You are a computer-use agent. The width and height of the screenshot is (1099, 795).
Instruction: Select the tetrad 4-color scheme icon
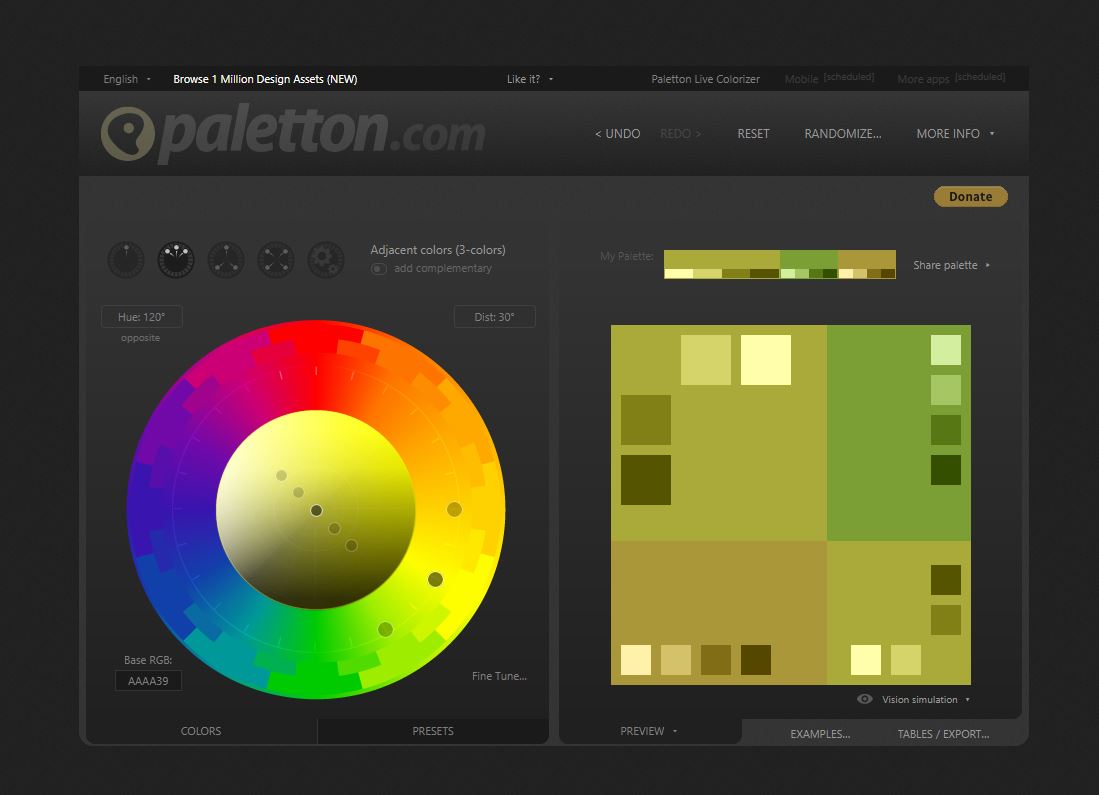275,260
